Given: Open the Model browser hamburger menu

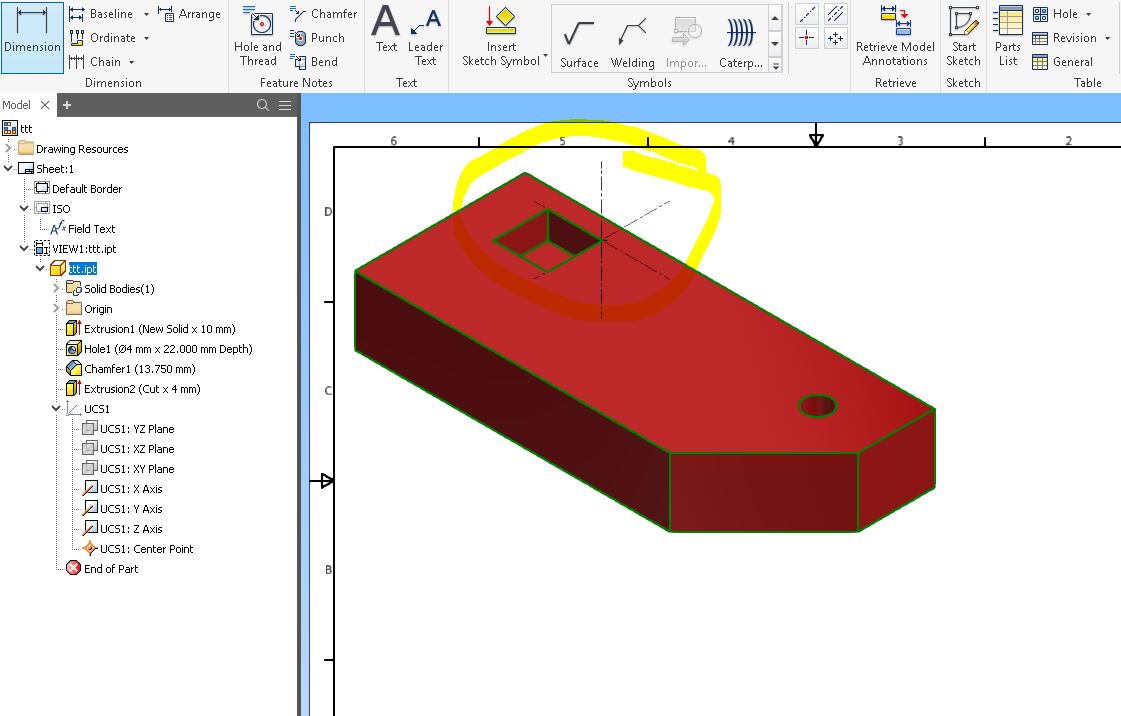Looking at the screenshot, I should pos(285,105).
